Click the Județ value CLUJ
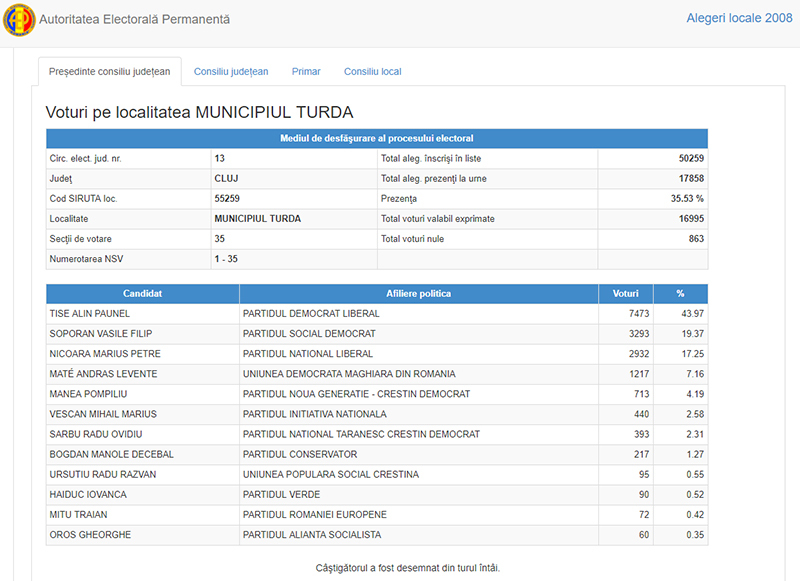800x581 pixels. [x=226, y=179]
